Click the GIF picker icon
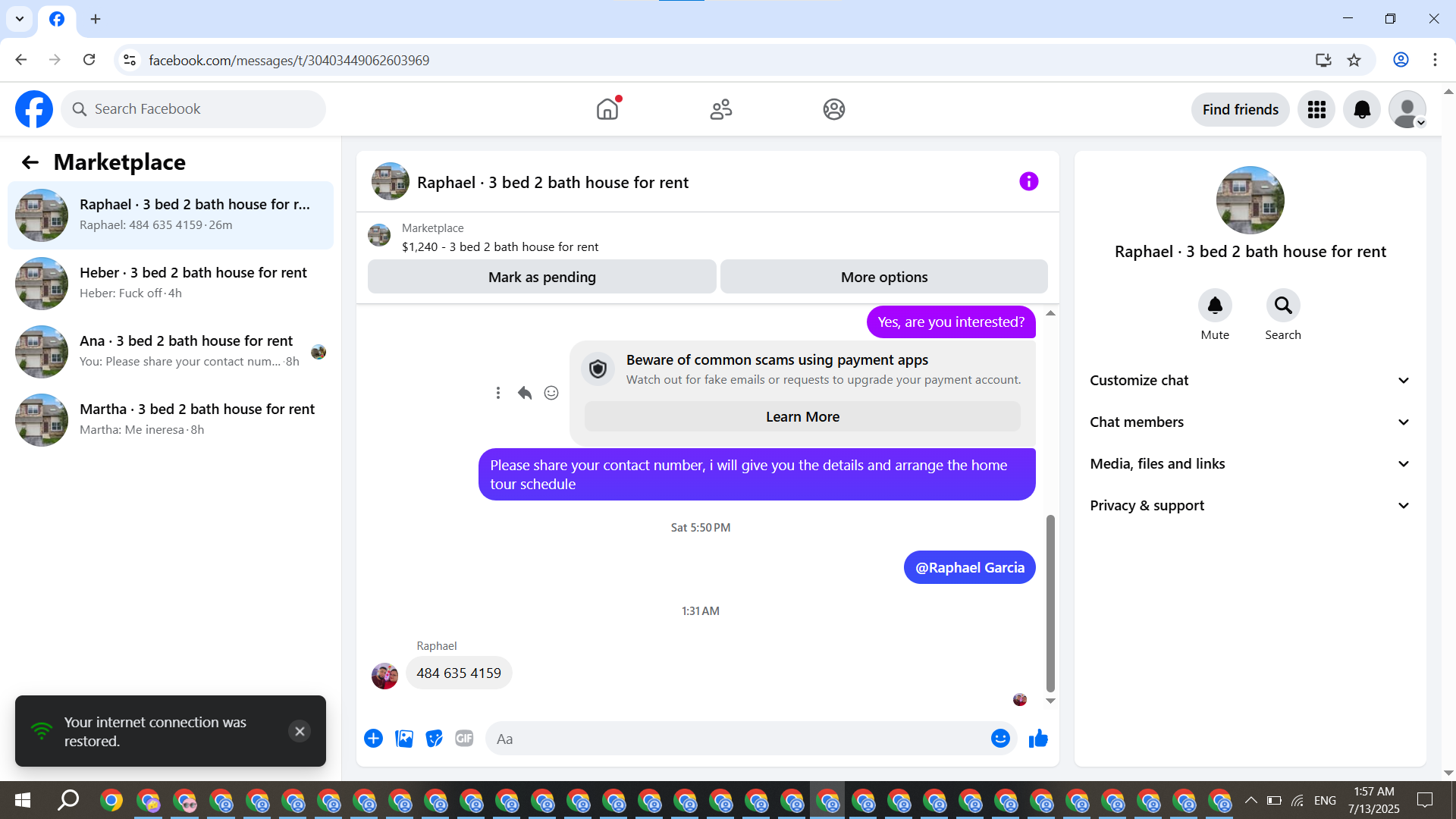 click(x=464, y=739)
